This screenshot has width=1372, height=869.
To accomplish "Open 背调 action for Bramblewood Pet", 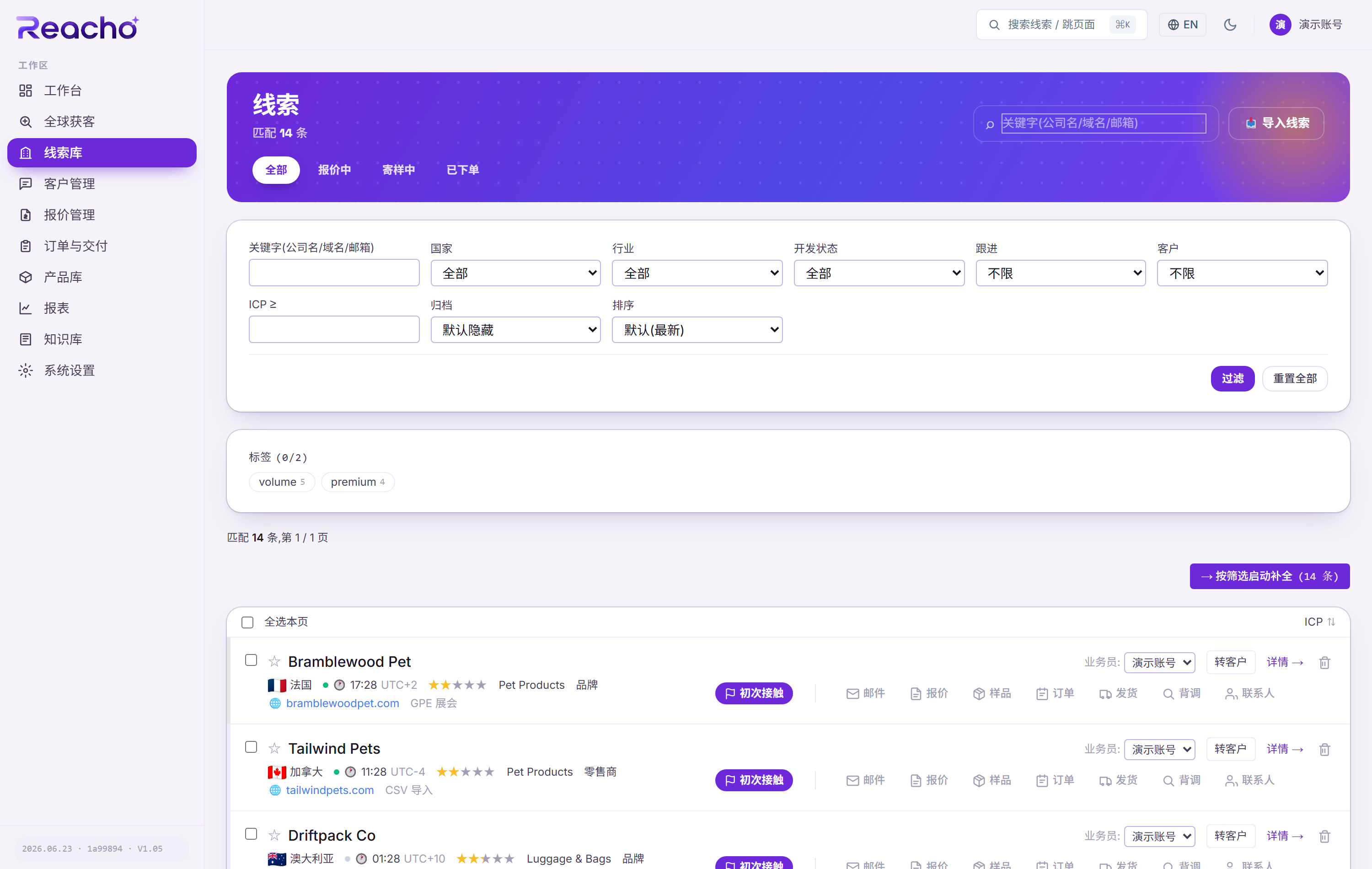I will (x=1182, y=693).
